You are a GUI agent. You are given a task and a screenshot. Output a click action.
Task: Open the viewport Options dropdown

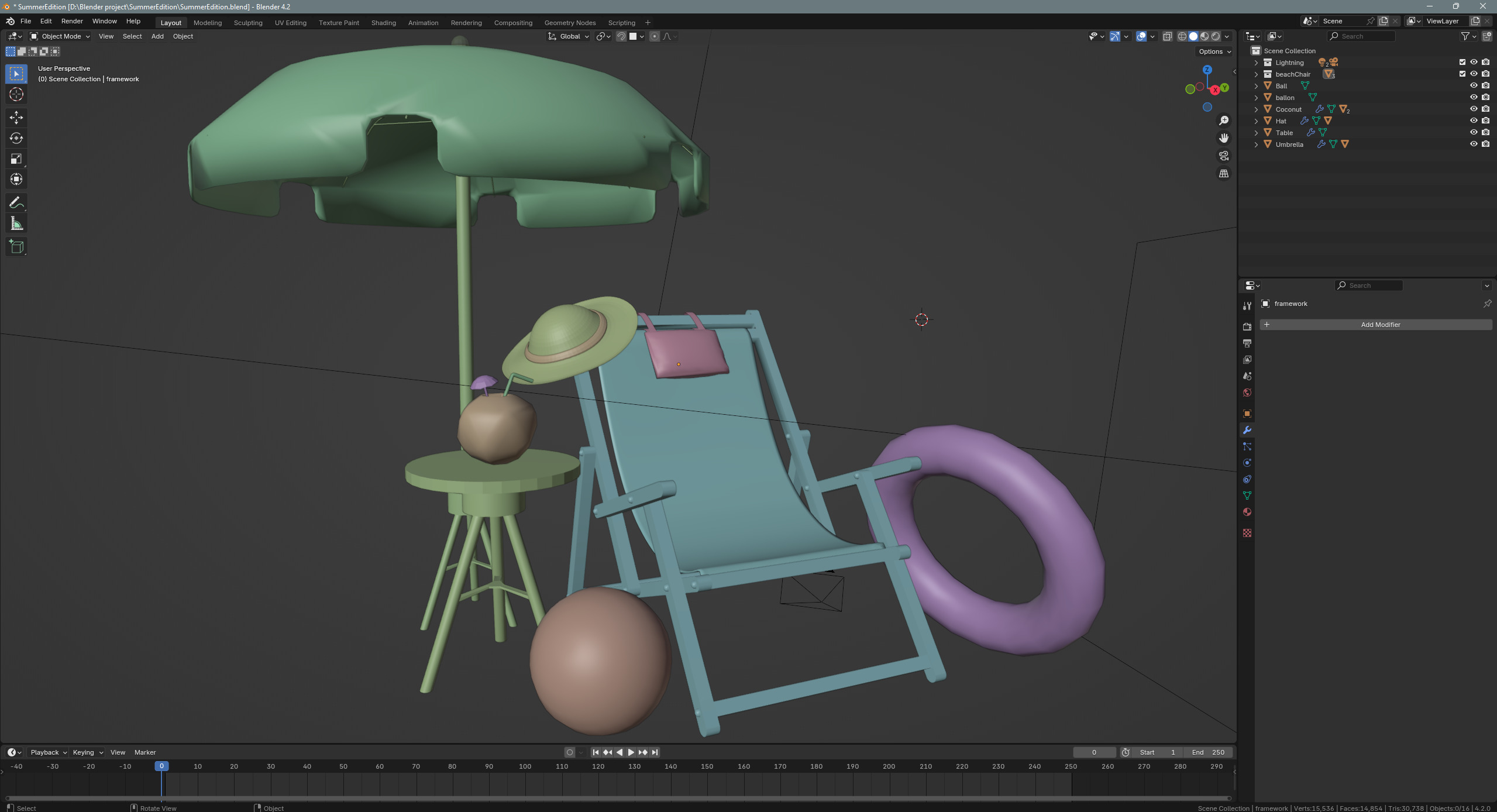click(1214, 51)
